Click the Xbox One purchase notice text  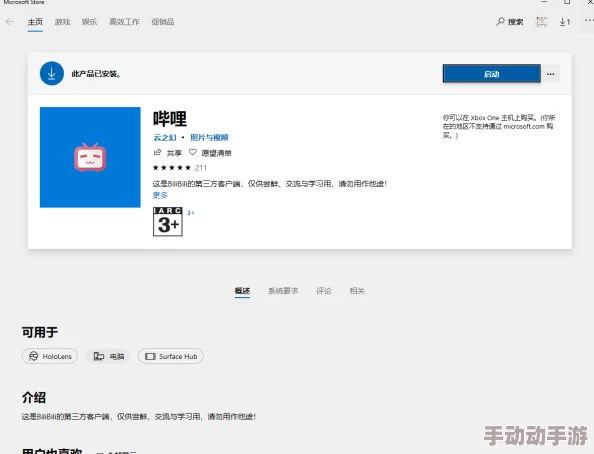(499, 126)
